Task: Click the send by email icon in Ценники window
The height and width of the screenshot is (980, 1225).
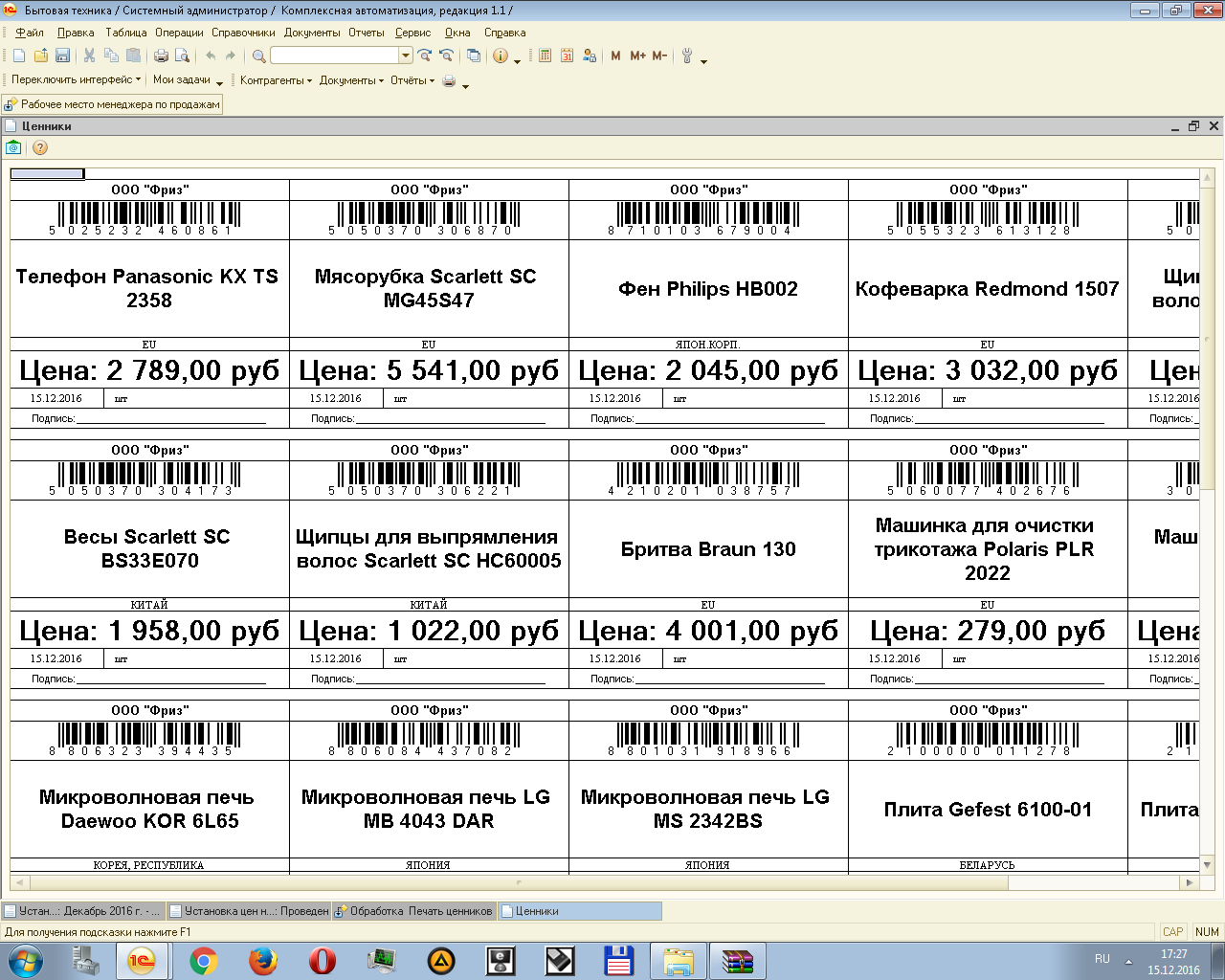Action: click(13, 147)
